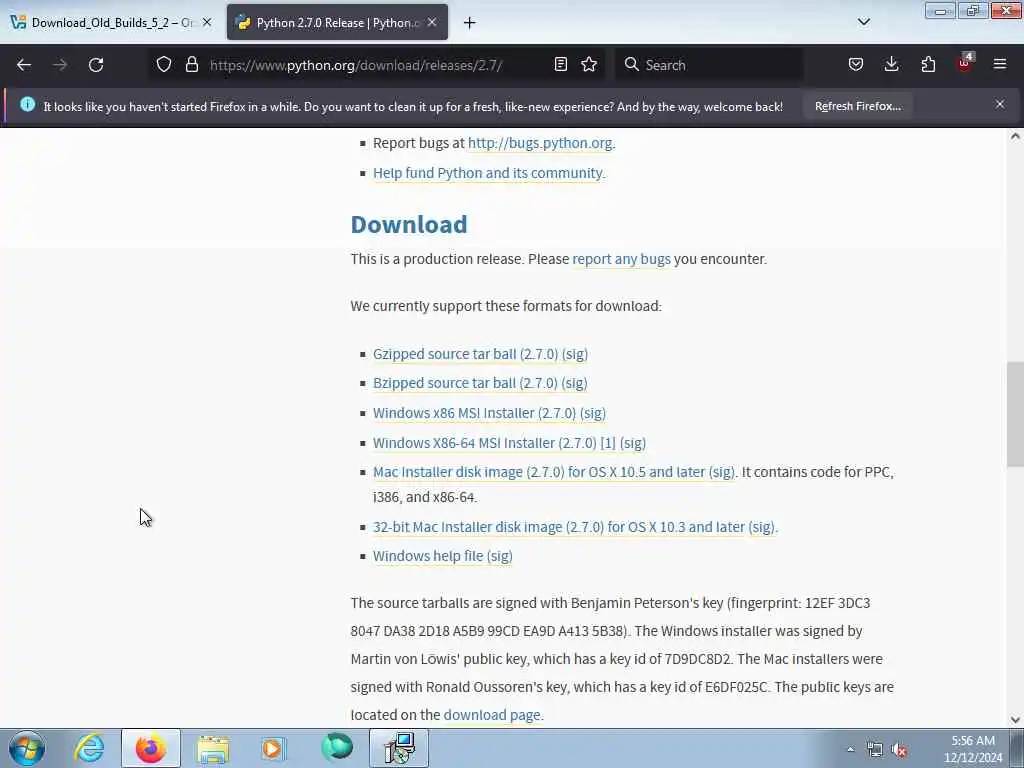Close the Download_Old_Builds_5_2 tab

coord(207,22)
